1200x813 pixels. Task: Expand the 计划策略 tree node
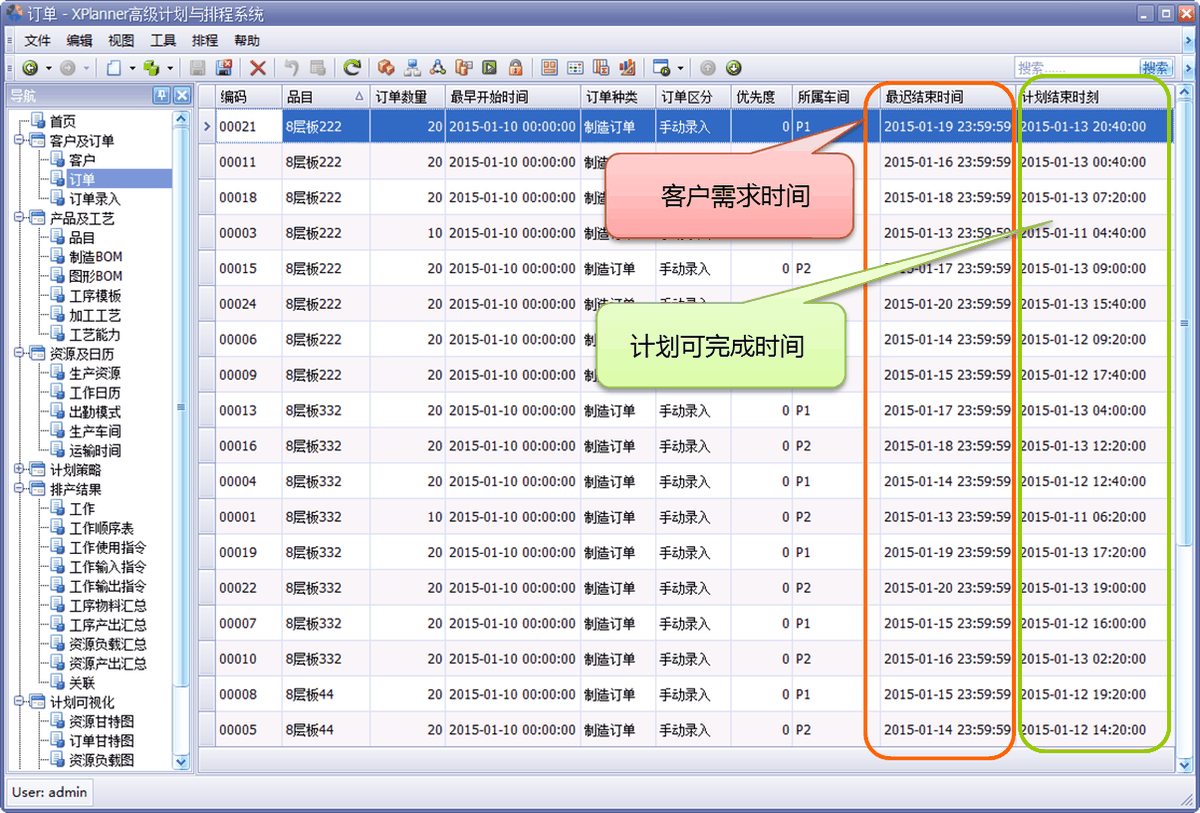[x=21, y=470]
